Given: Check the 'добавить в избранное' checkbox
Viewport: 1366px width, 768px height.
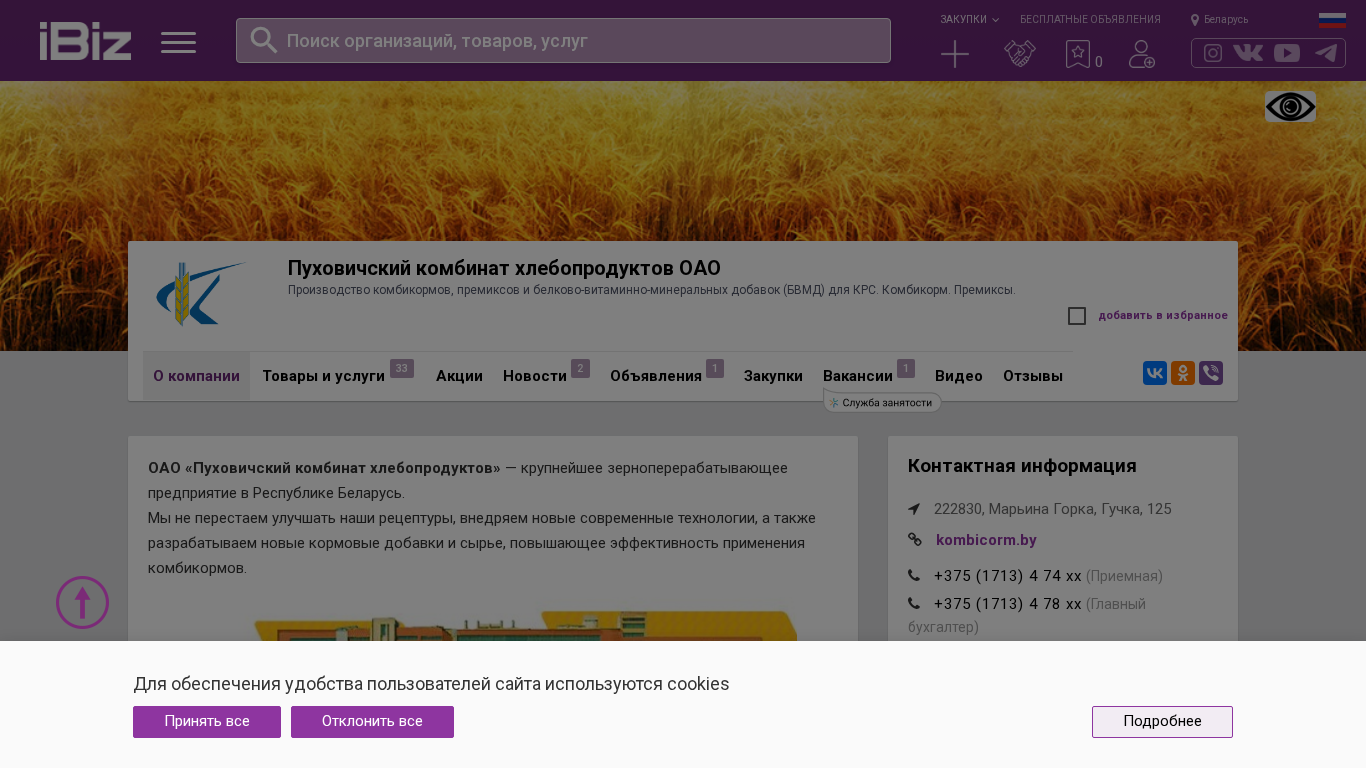Looking at the screenshot, I should (1077, 316).
